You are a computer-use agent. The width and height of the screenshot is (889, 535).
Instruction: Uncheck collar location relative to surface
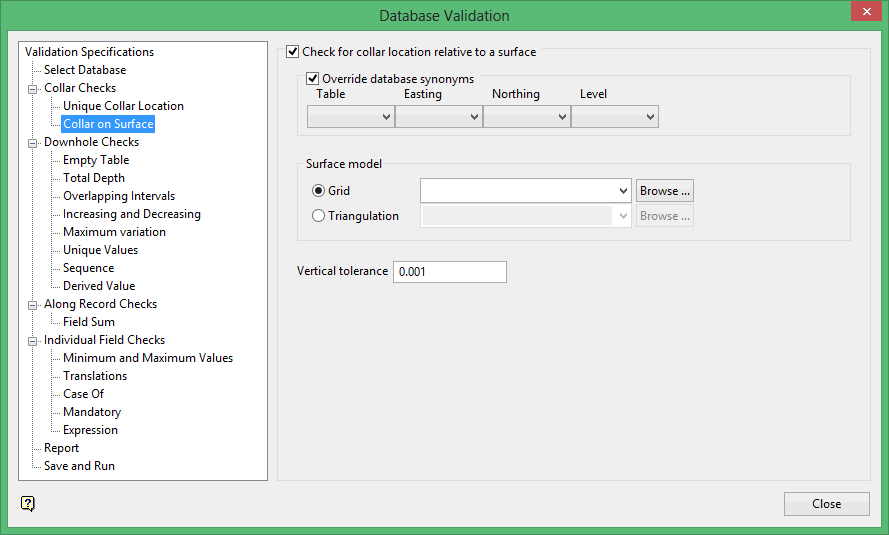coord(293,52)
